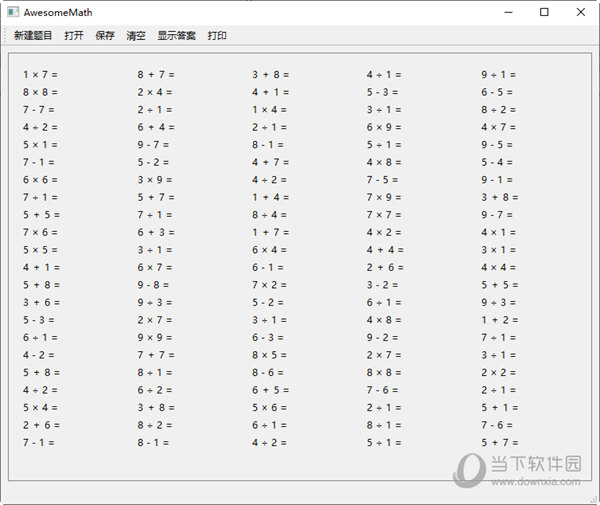Pick the problem "4 × 2 ="
Screen dimensions: 600x505
[x=384, y=232]
